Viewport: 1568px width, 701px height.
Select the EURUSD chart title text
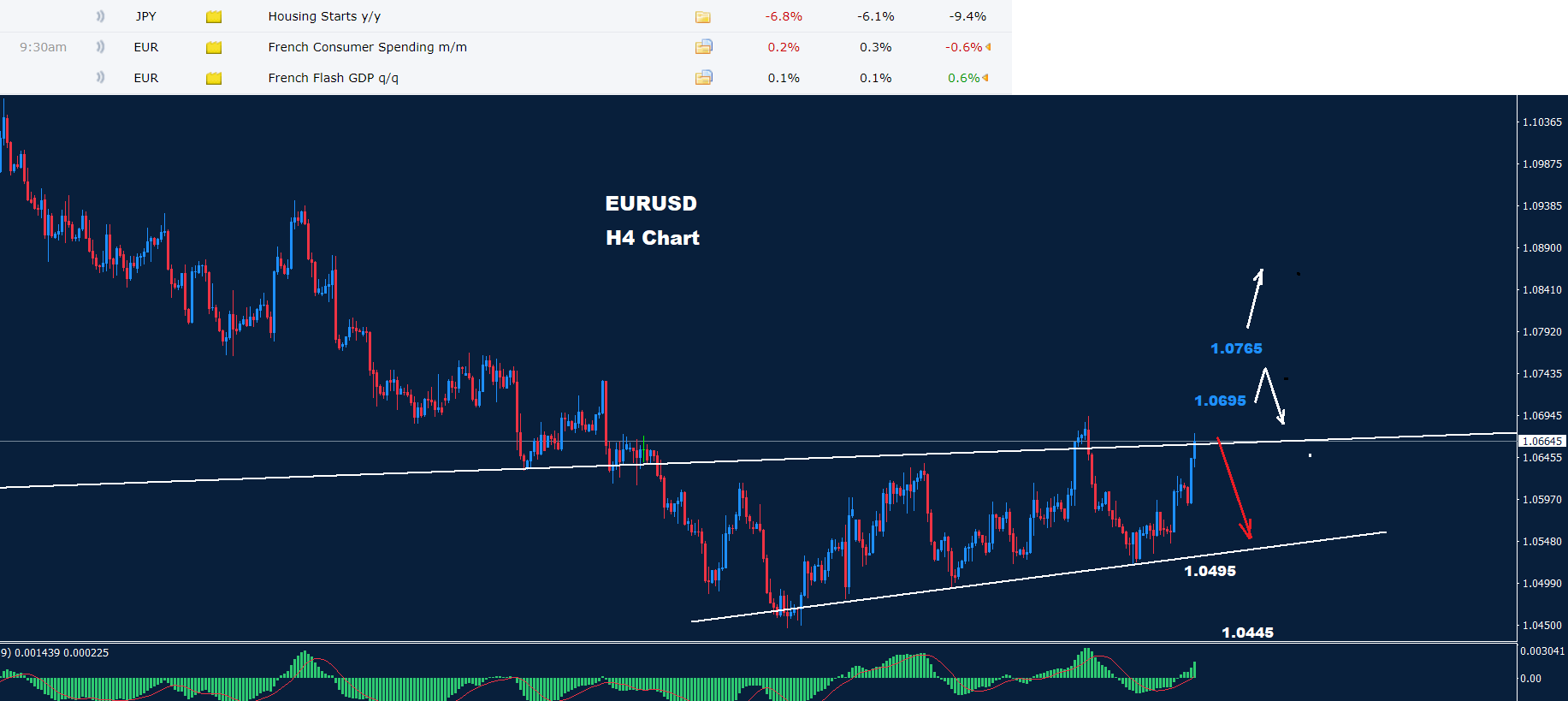coord(651,204)
